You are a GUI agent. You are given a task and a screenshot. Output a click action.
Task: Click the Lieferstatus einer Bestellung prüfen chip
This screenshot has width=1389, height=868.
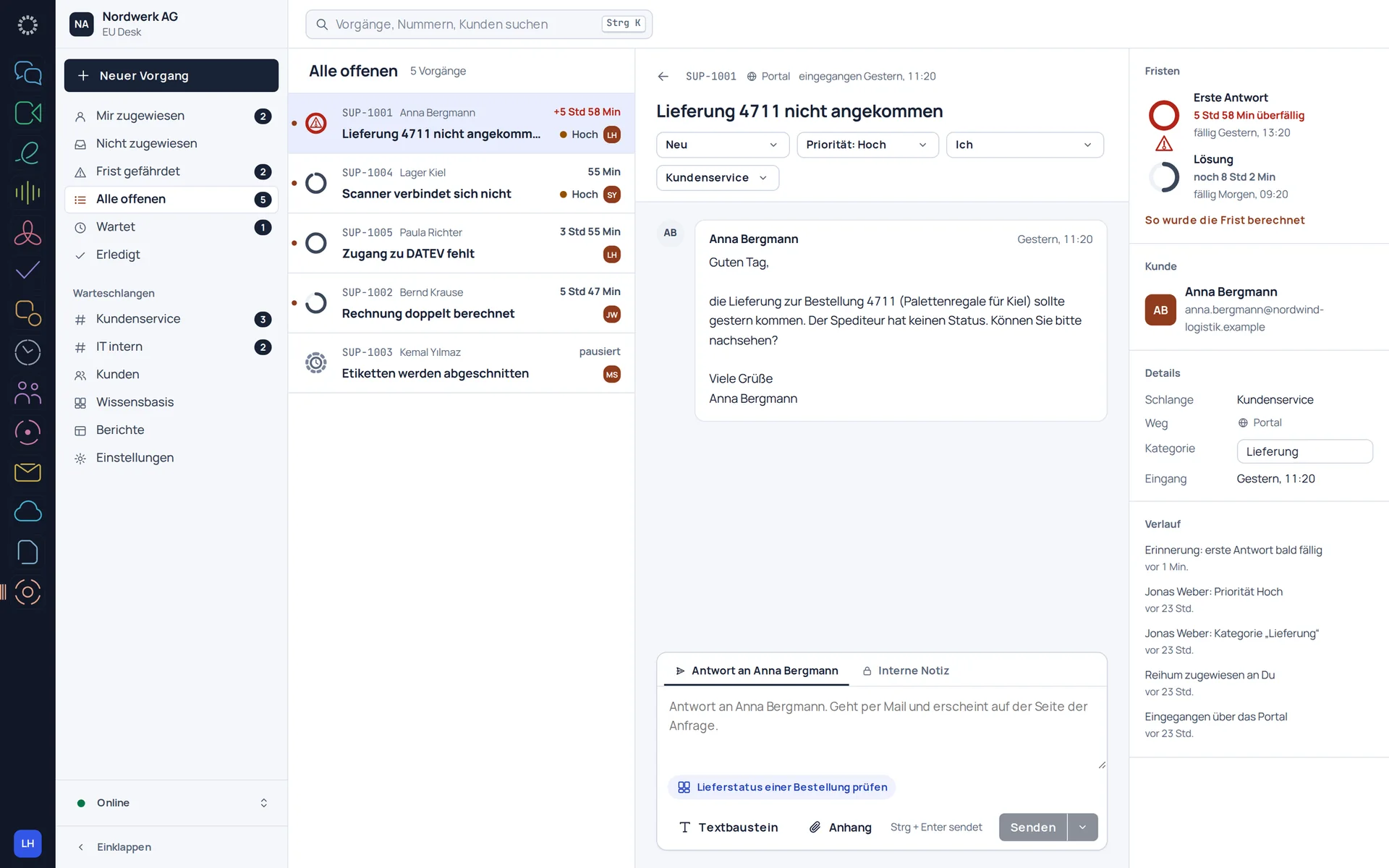tap(782, 787)
